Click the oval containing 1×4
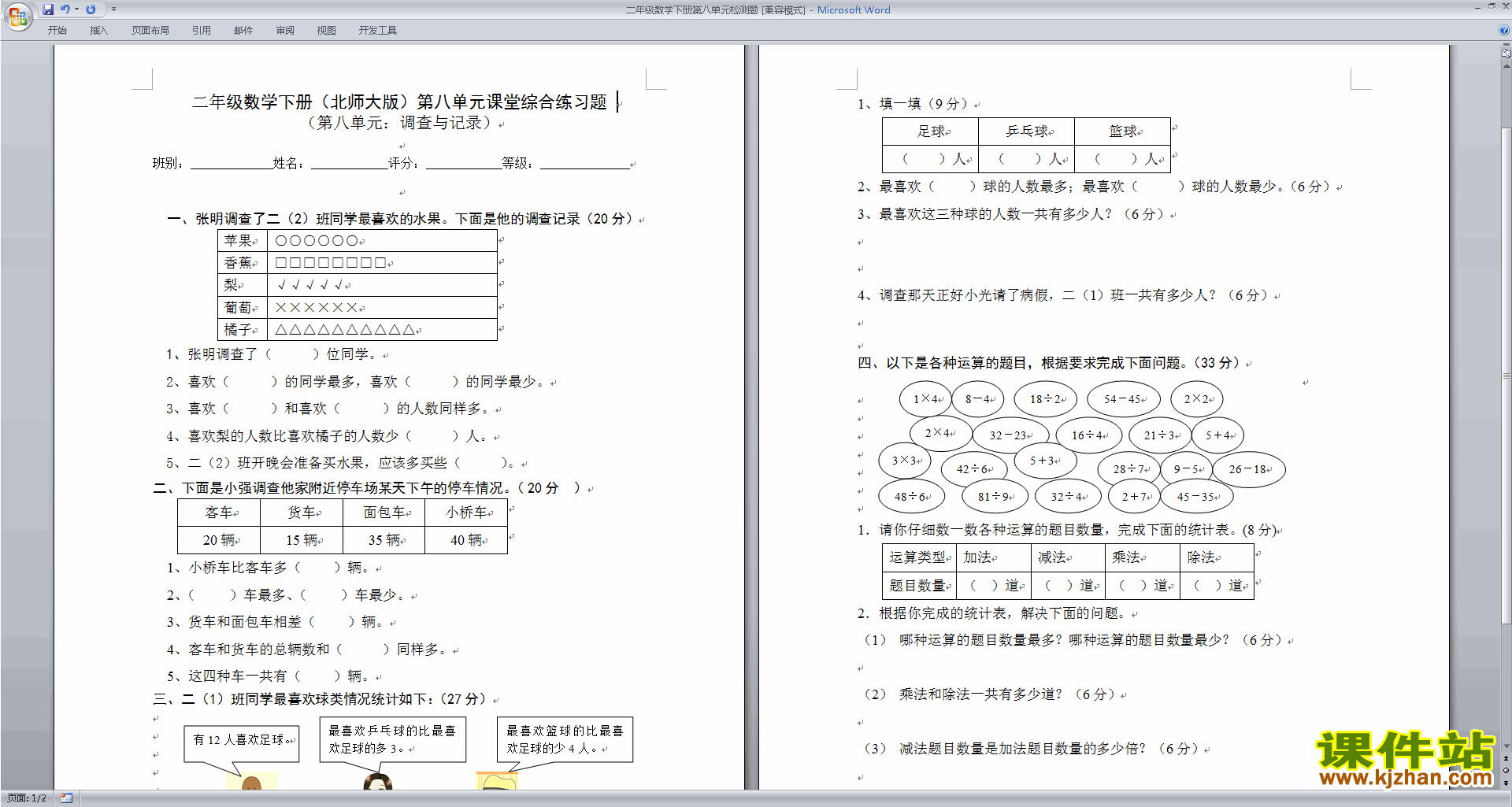The image size is (1512, 807). (925, 399)
